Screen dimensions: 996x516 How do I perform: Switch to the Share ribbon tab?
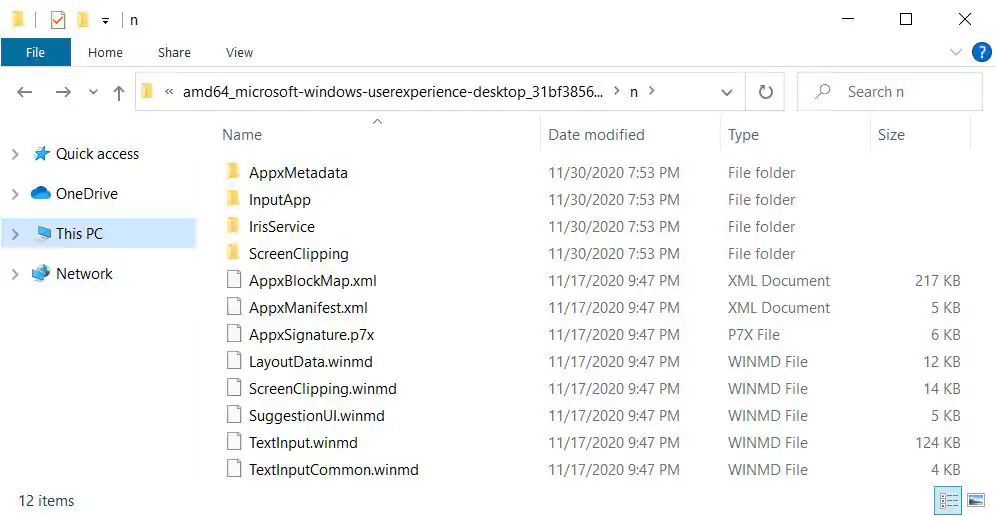click(x=174, y=53)
